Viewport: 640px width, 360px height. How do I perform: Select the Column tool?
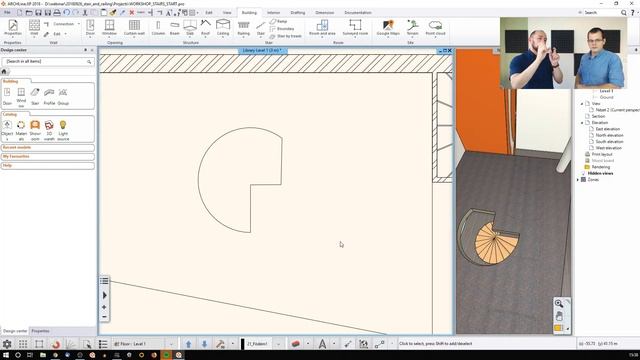pyautogui.click(x=158, y=28)
